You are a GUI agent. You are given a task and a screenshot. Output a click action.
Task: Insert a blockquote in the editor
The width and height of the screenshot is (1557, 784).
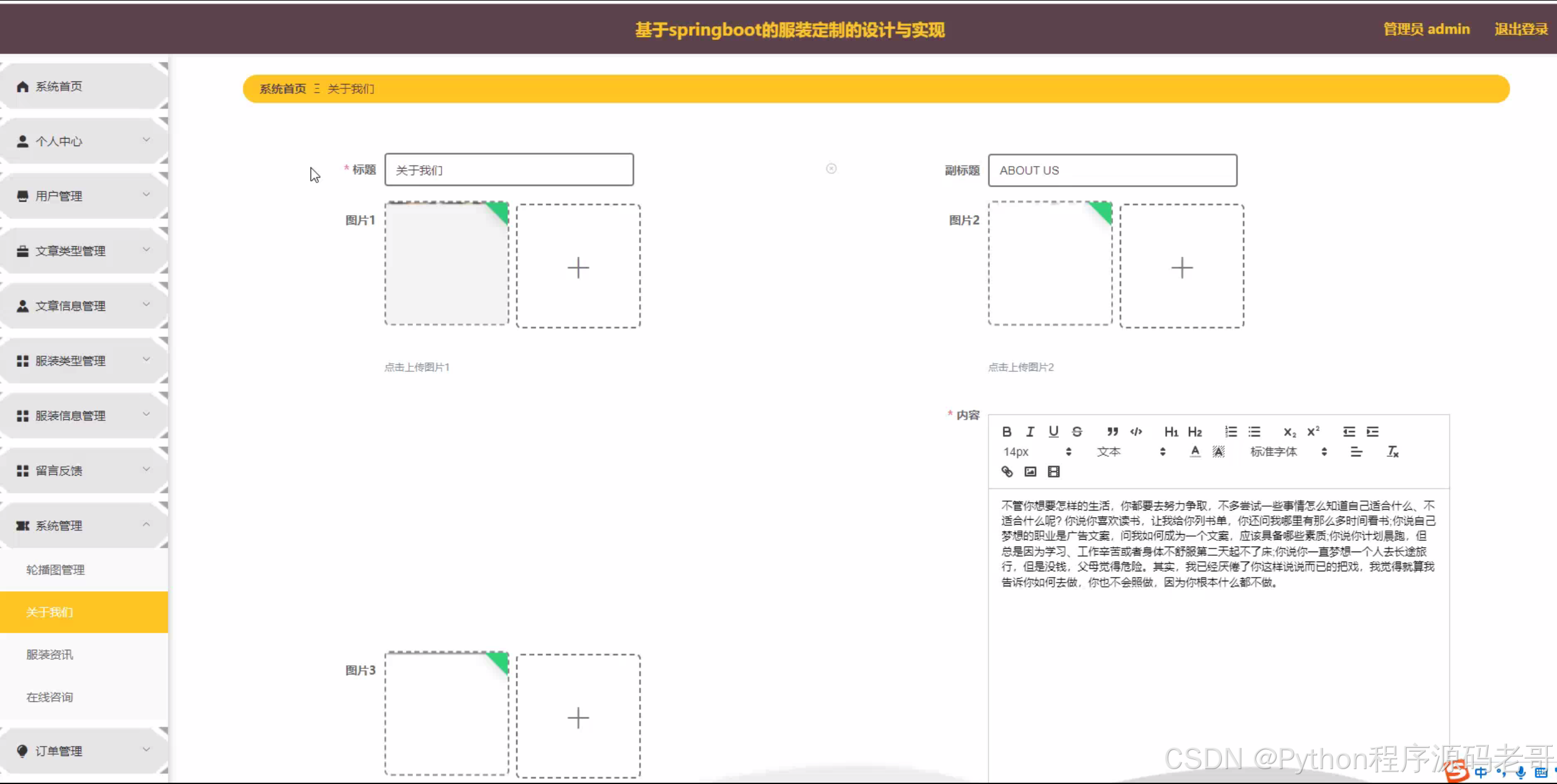[x=1112, y=431]
